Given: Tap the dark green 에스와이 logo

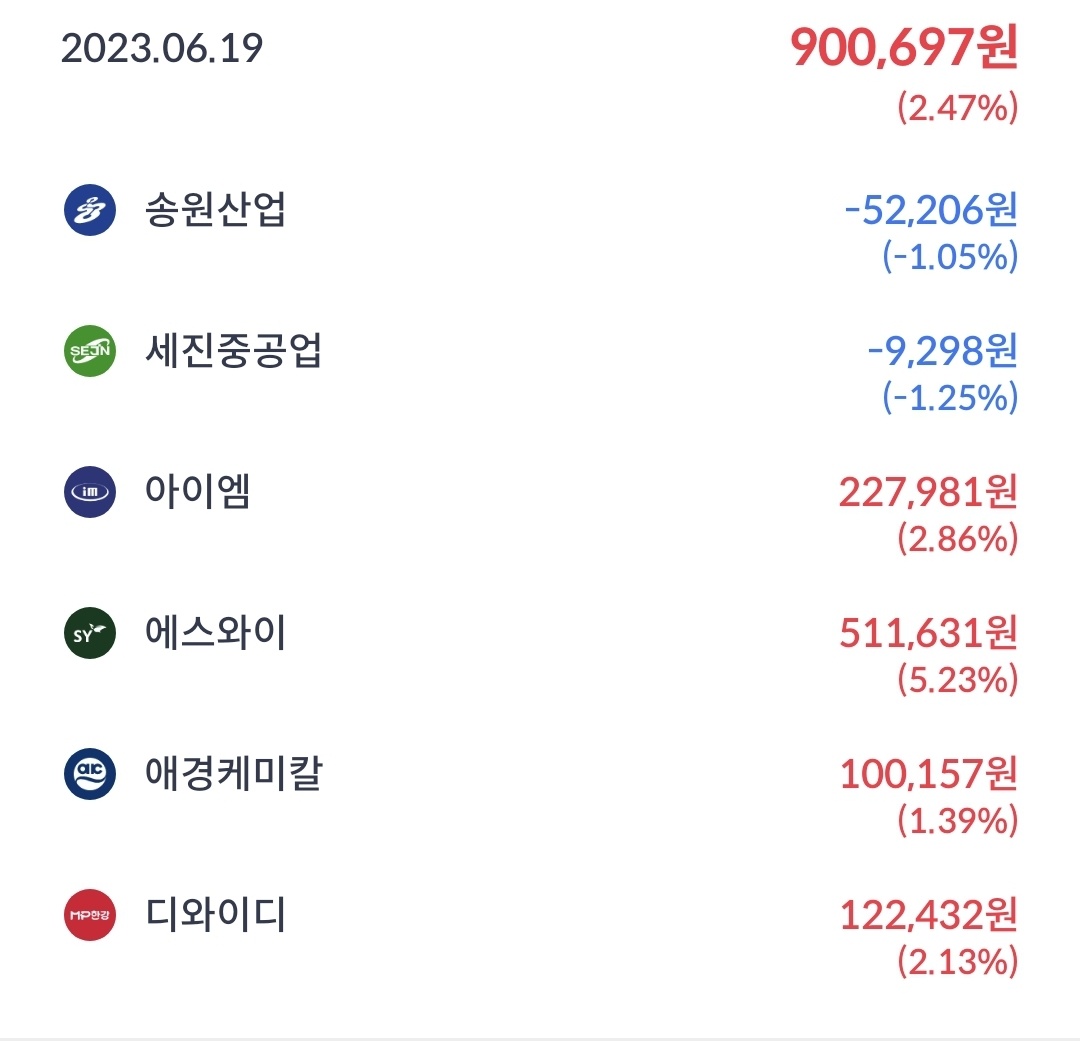Looking at the screenshot, I should point(90,633).
